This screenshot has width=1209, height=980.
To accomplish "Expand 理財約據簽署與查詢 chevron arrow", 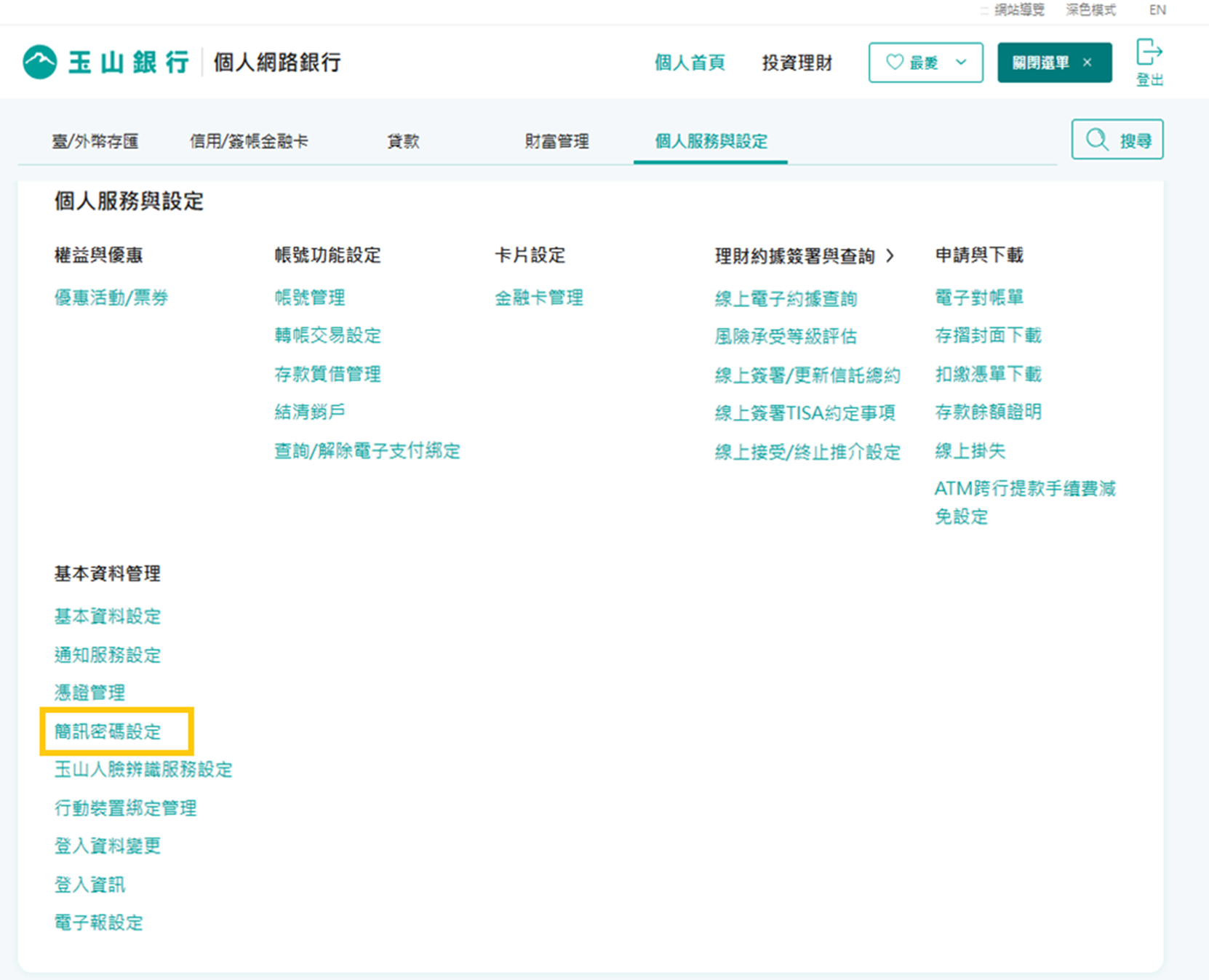I will pyautogui.click(x=890, y=255).
